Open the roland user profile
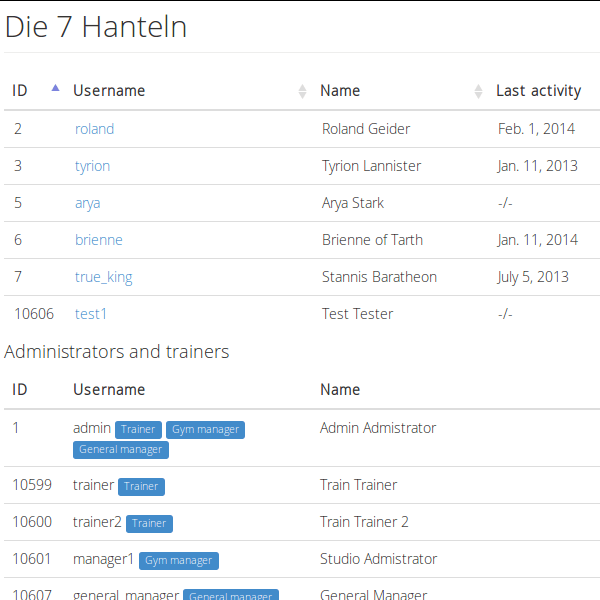 tap(94, 129)
